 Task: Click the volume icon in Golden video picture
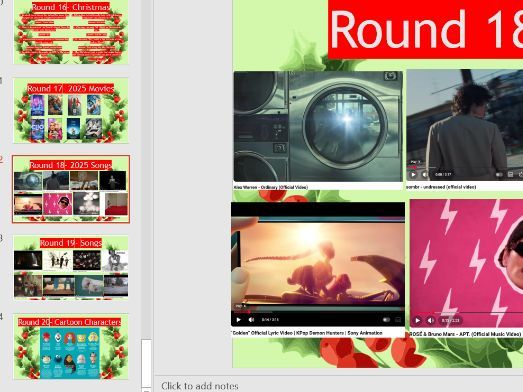click(251, 320)
